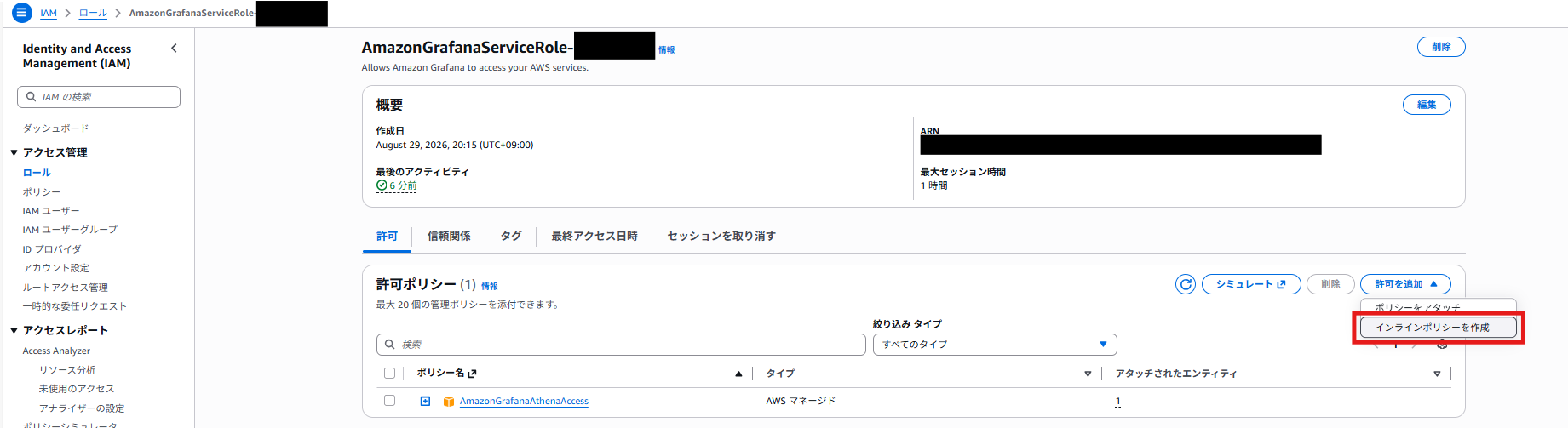The image size is (1568, 428).
Task: Open Access Analyzer in the sidebar
Action: (56, 351)
